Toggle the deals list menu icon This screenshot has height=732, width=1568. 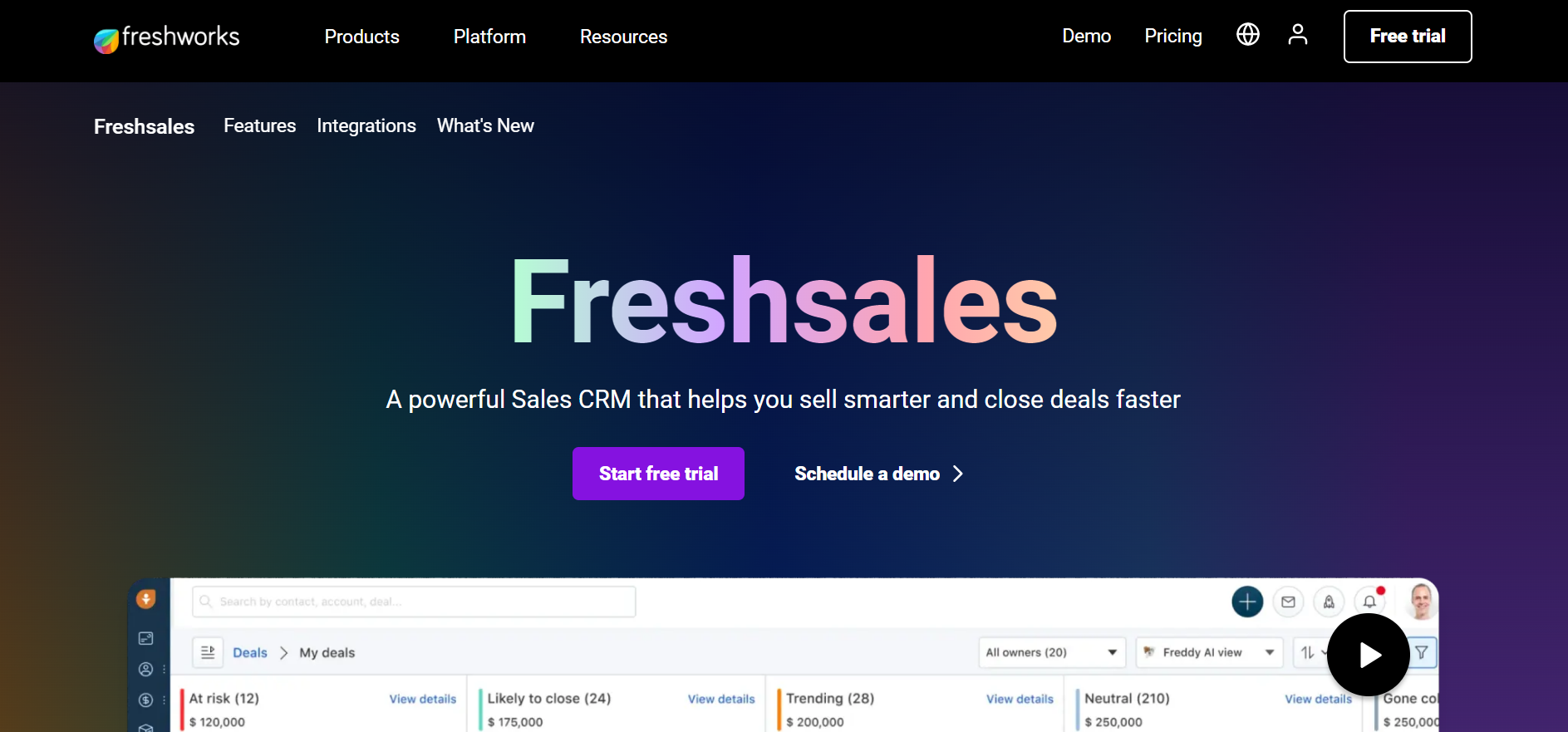(208, 652)
